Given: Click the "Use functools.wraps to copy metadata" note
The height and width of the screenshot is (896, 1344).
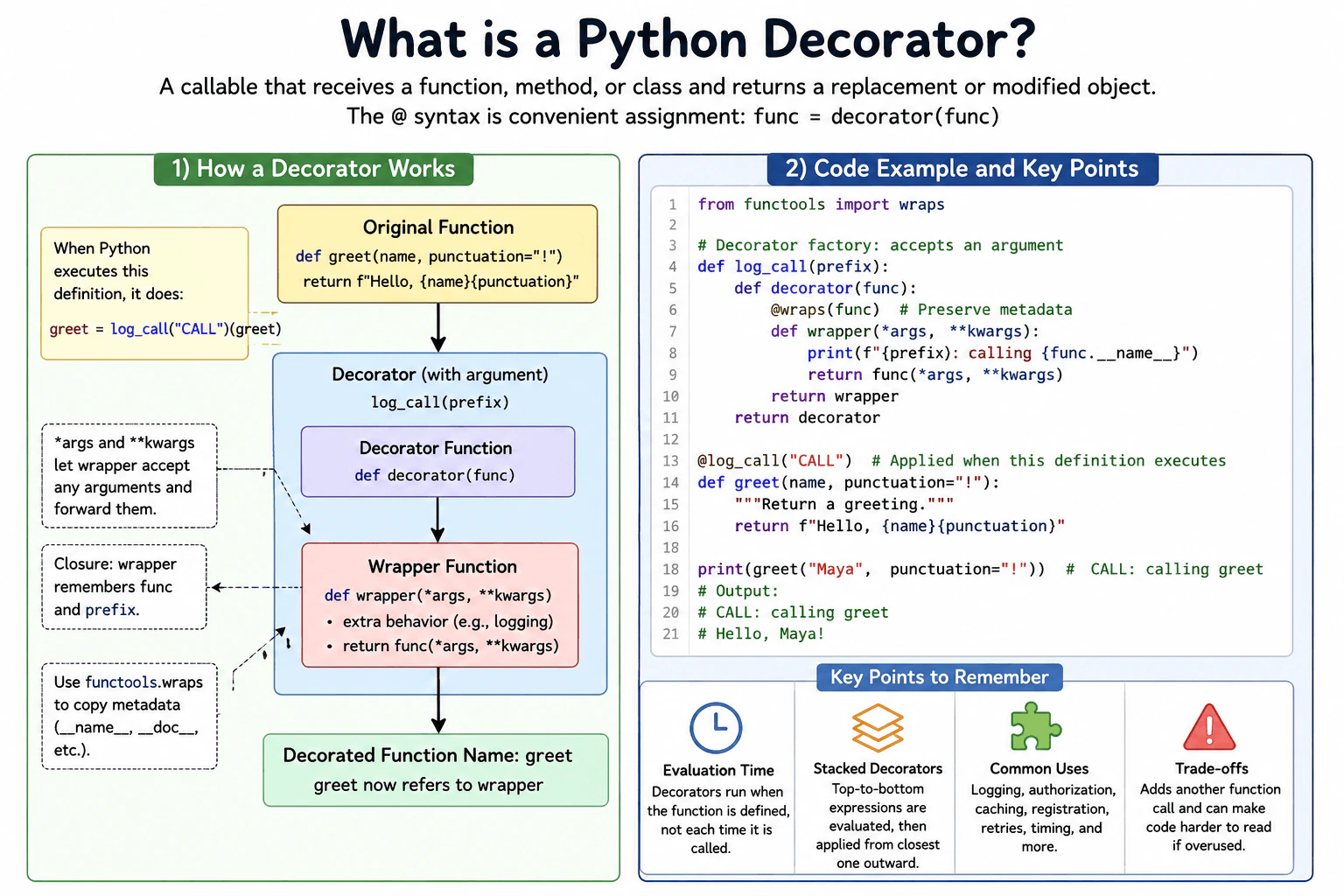Looking at the screenshot, I should tap(128, 716).
